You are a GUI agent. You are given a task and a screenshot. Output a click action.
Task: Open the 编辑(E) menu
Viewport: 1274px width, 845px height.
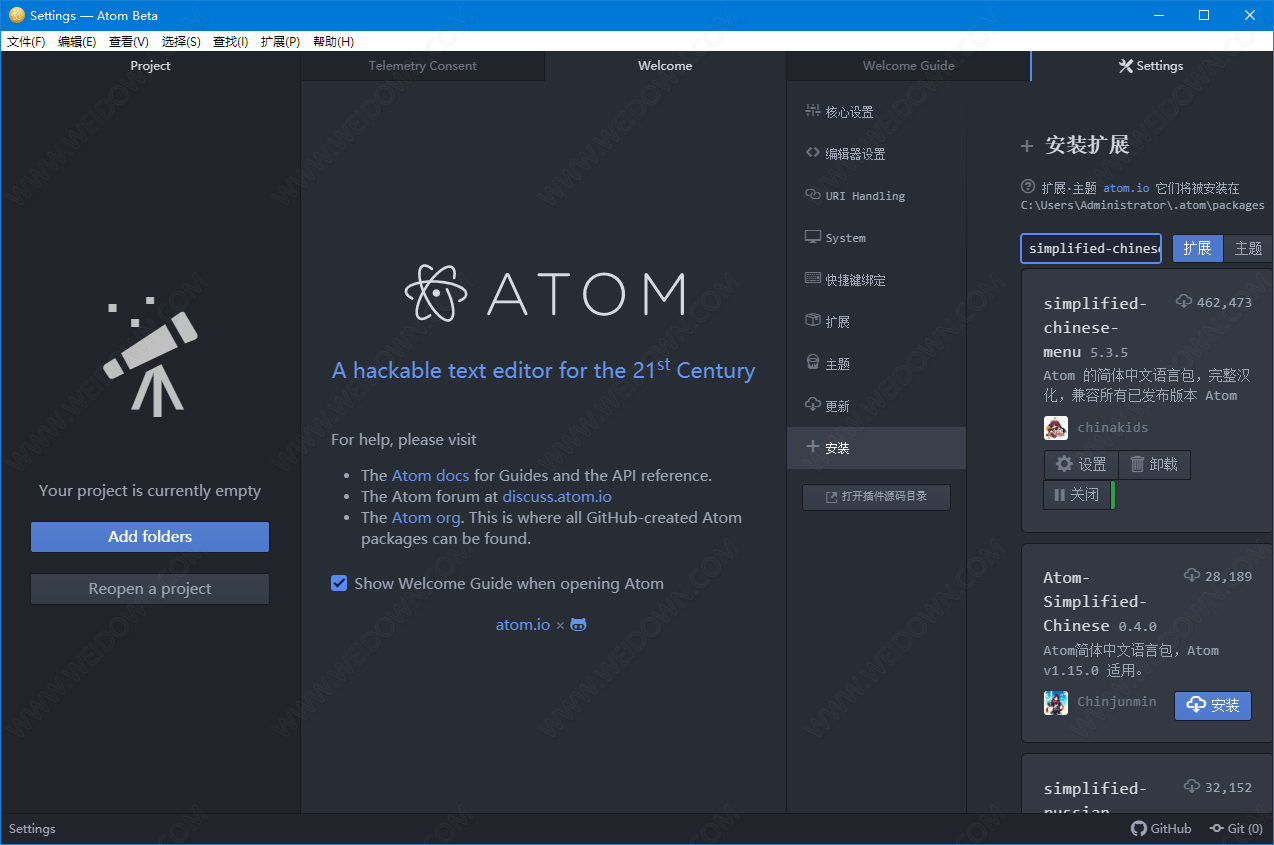tap(77, 41)
